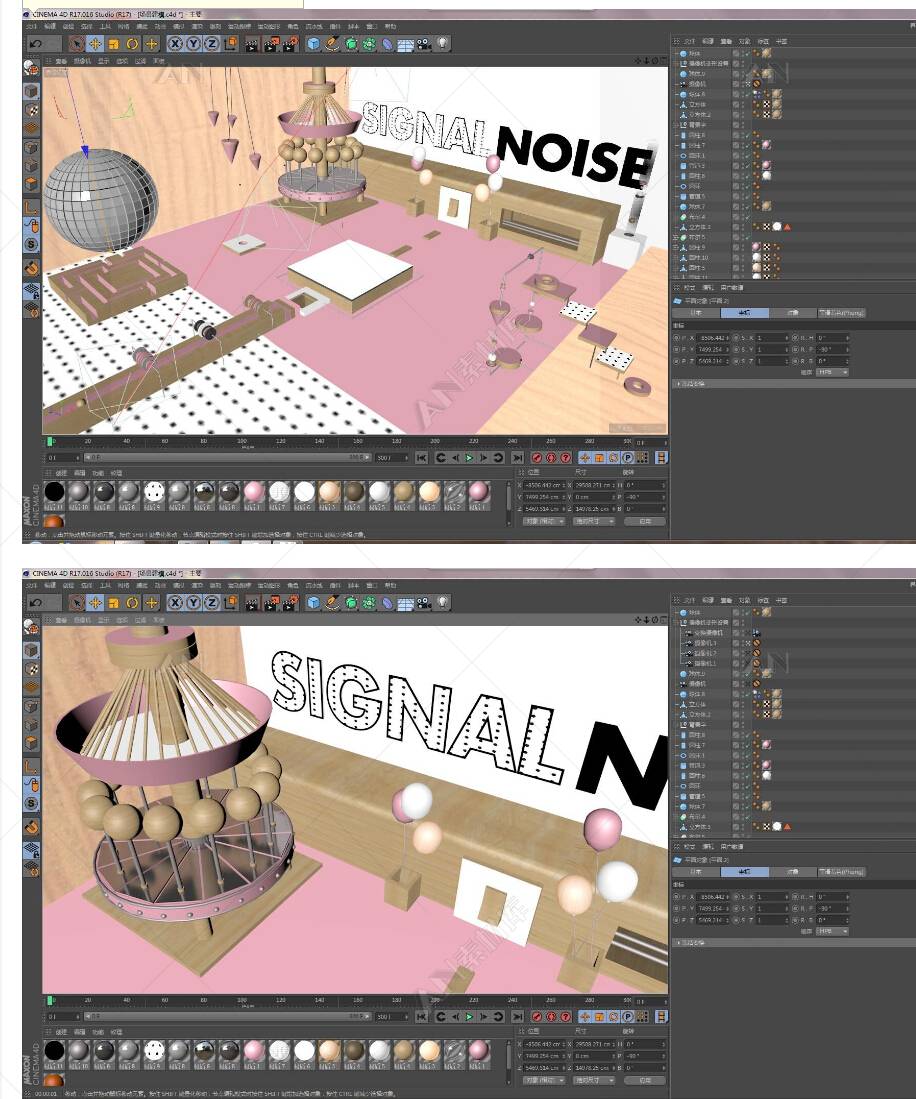
Task: Toggle the Y axis lock in the upper toolbar
Action: (x=193, y=43)
